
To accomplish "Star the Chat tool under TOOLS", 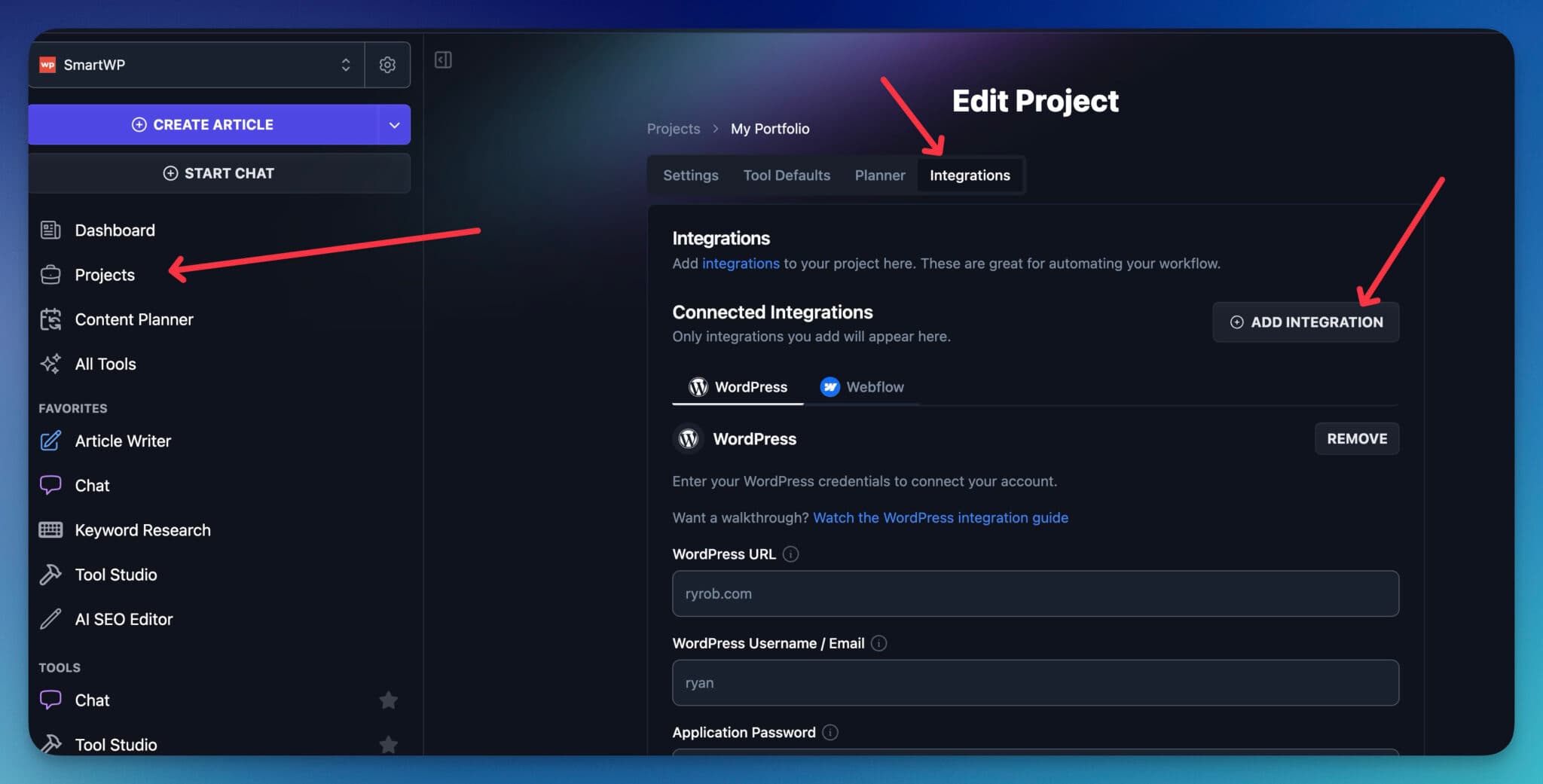I will [389, 700].
